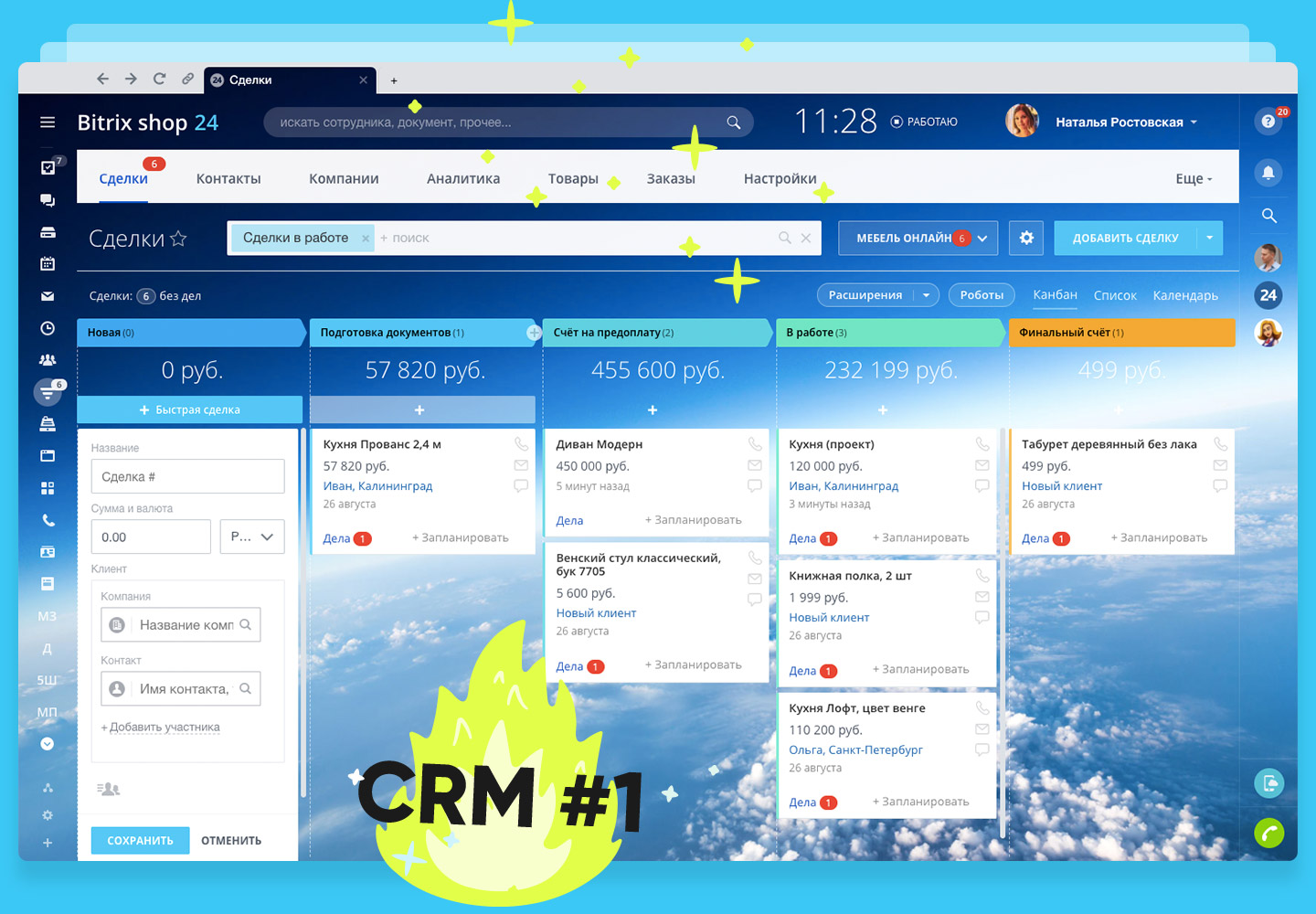Open tasks icon in left sidebar
The width and height of the screenshot is (1316, 914).
coord(48,167)
